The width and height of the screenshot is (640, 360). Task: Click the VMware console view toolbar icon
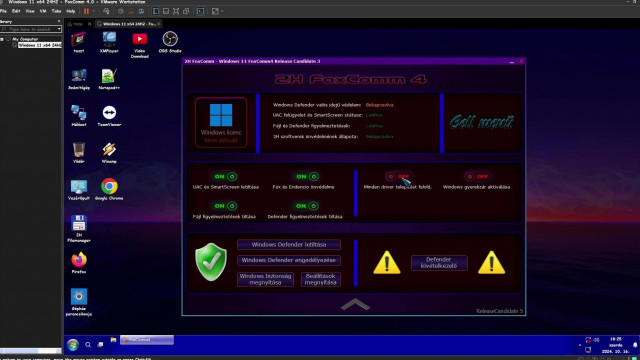[x=200, y=11]
